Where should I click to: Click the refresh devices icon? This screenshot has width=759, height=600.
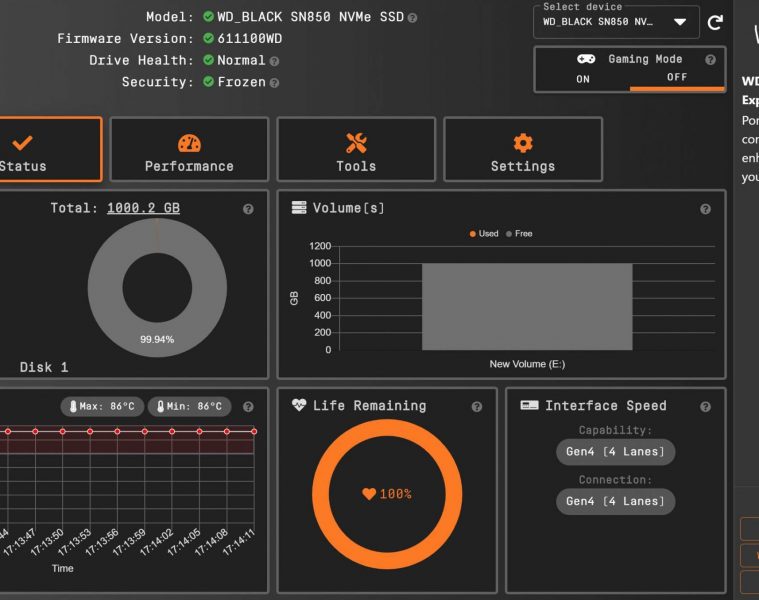click(715, 22)
